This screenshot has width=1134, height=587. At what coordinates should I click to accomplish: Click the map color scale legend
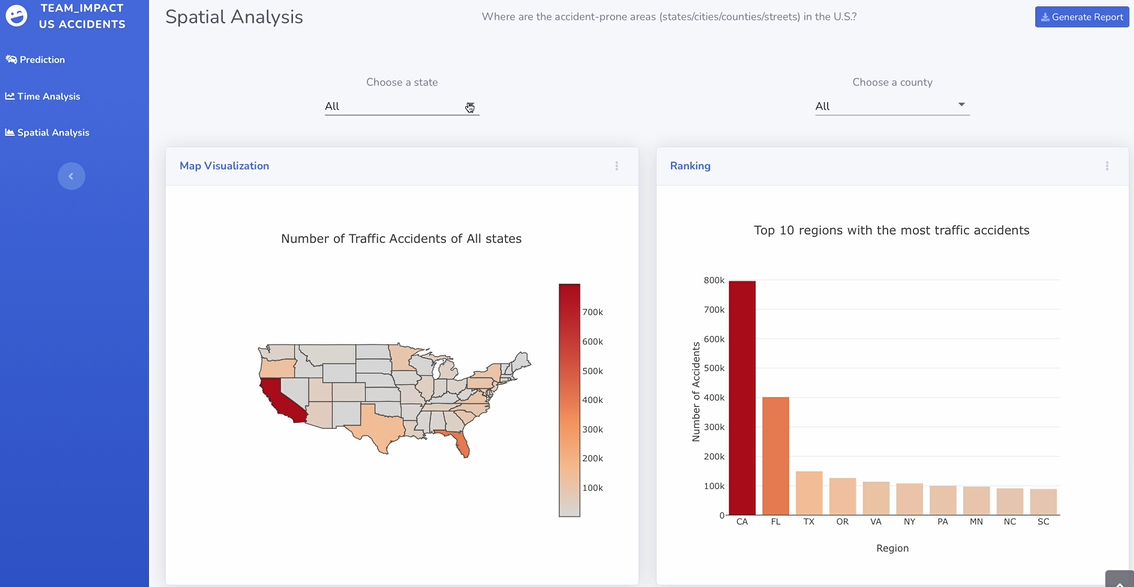[x=569, y=400]
